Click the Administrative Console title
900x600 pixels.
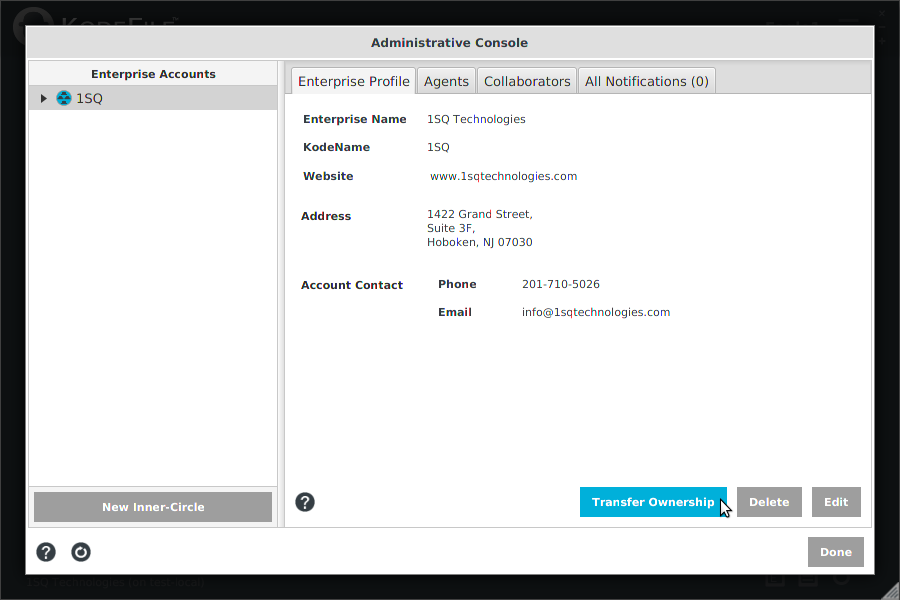point(449,42)
